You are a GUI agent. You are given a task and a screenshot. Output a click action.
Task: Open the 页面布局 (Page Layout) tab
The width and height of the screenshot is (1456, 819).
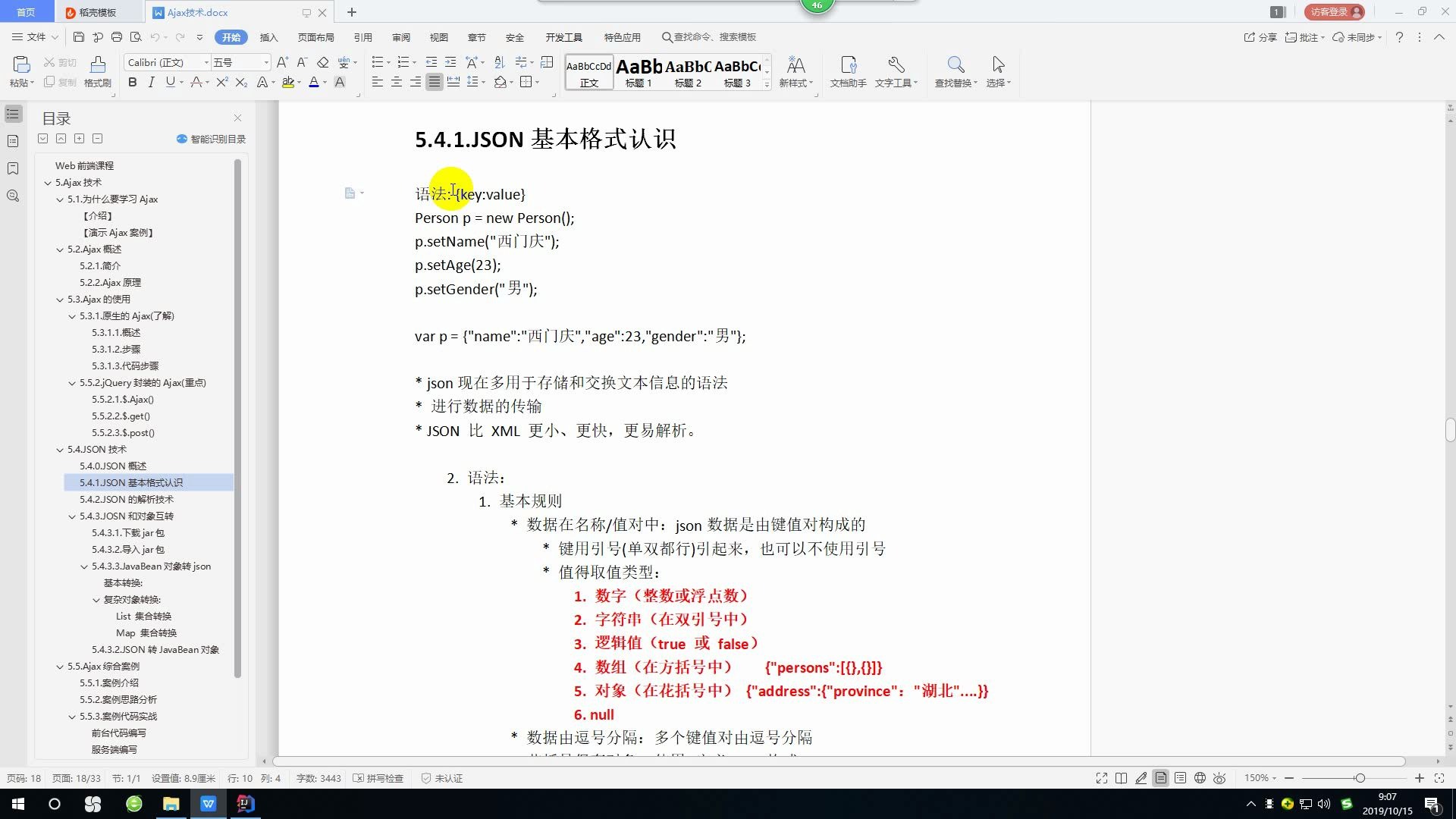[x=315, y=37]
